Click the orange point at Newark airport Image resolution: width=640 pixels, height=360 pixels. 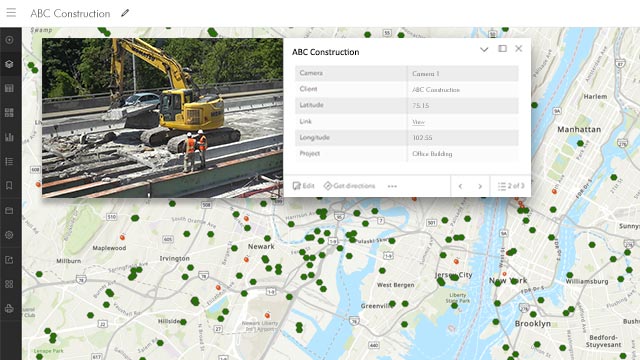(267, 315)
